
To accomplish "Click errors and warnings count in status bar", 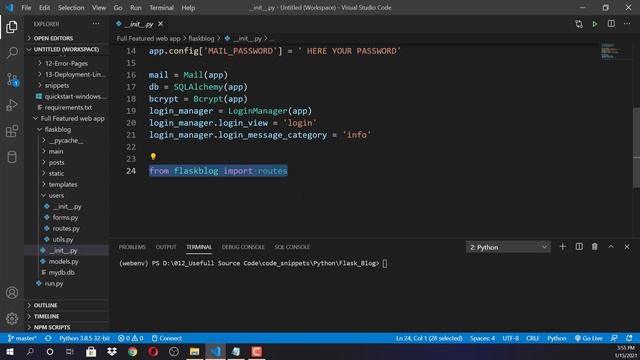I will [x=131, y=338].
